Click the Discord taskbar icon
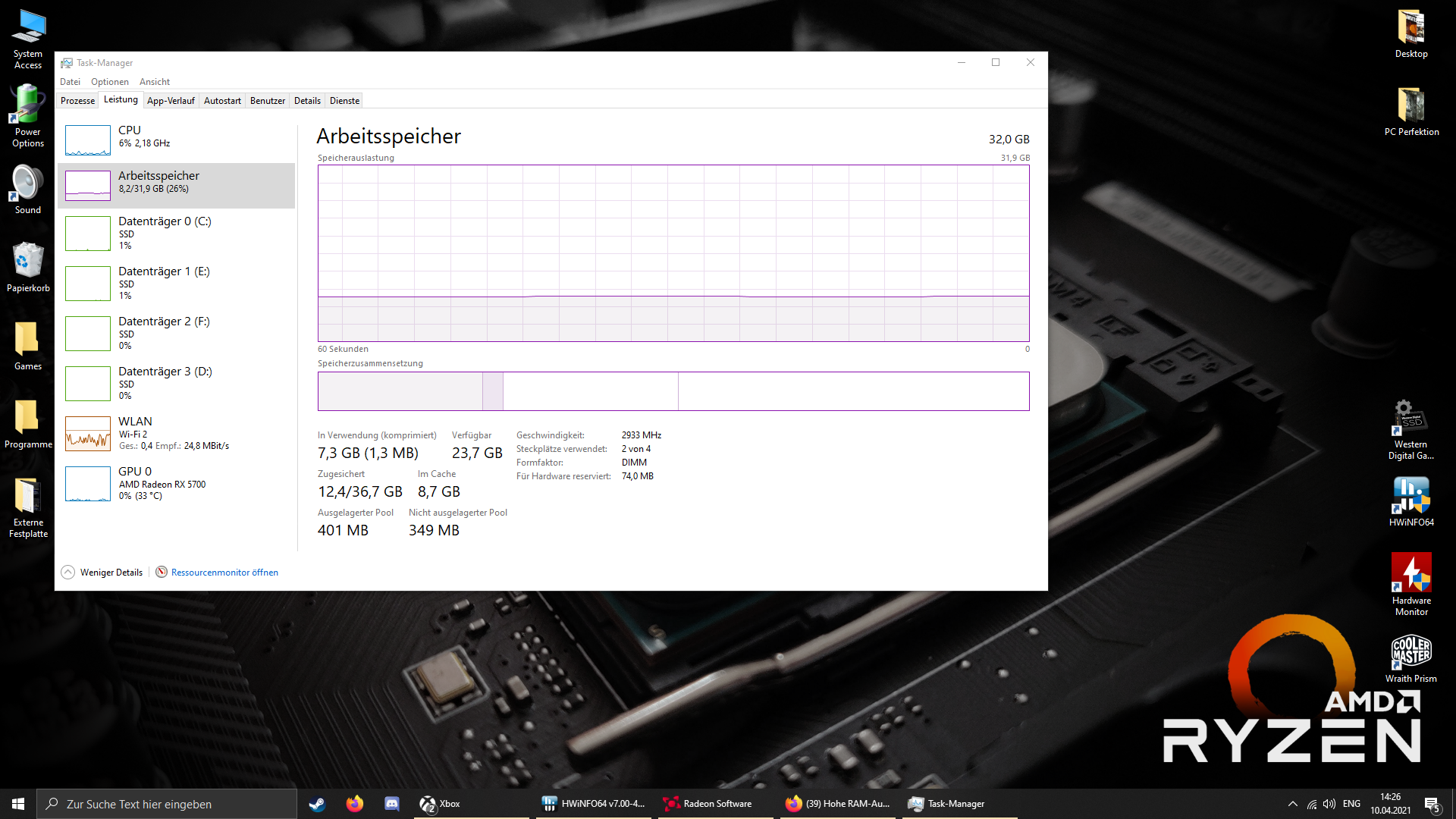1456x819 pixels. (x=392, y=804)
